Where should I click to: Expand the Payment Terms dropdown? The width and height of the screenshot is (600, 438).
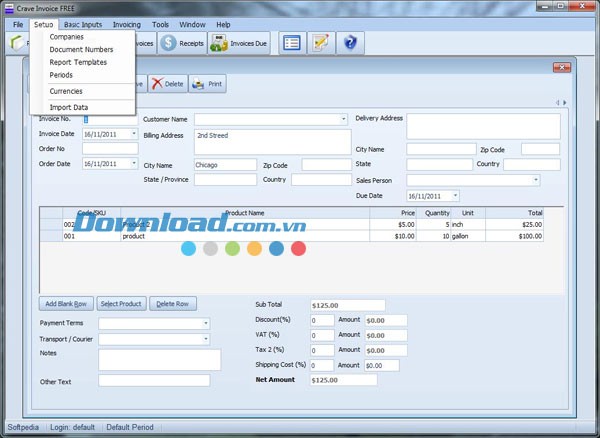205,324
